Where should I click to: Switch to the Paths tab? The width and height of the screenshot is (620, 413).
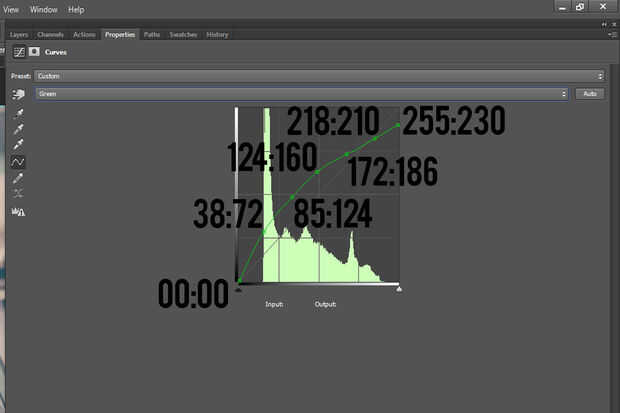[152, 35]
